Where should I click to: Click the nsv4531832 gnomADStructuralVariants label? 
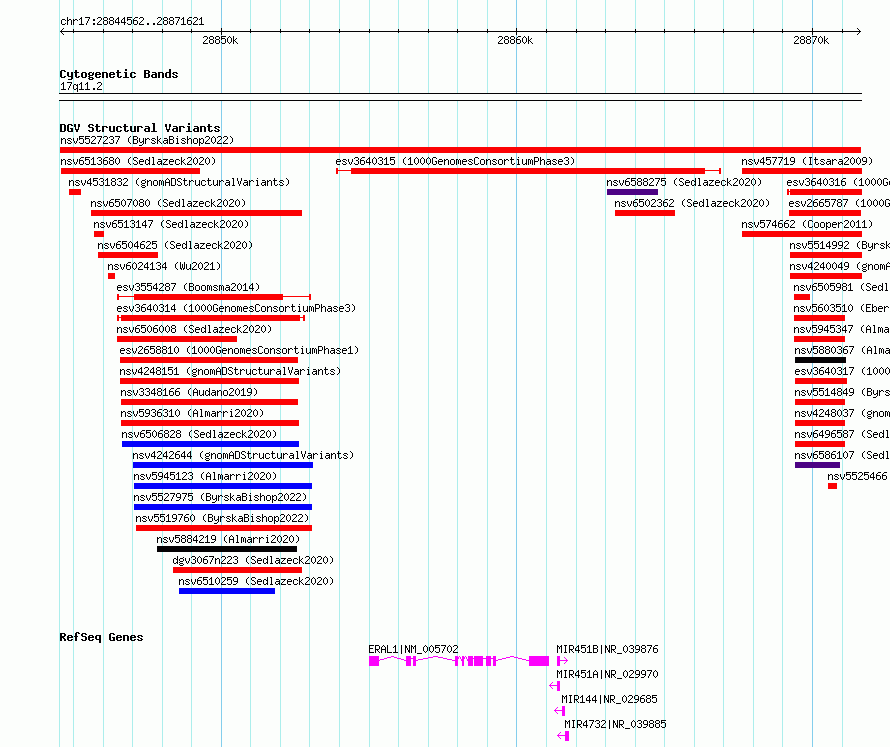point(179,182)
